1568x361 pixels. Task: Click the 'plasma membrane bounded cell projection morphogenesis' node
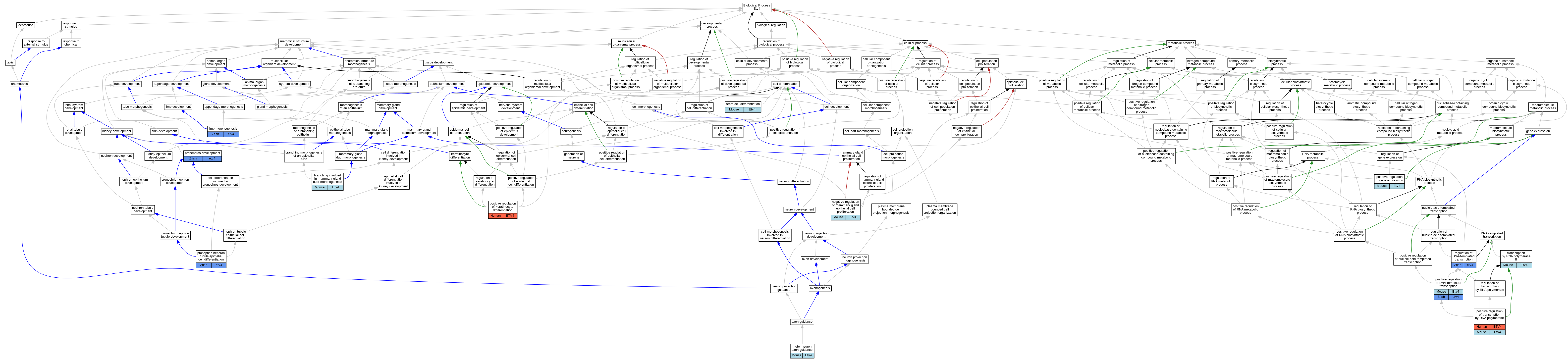coord(891,209)
